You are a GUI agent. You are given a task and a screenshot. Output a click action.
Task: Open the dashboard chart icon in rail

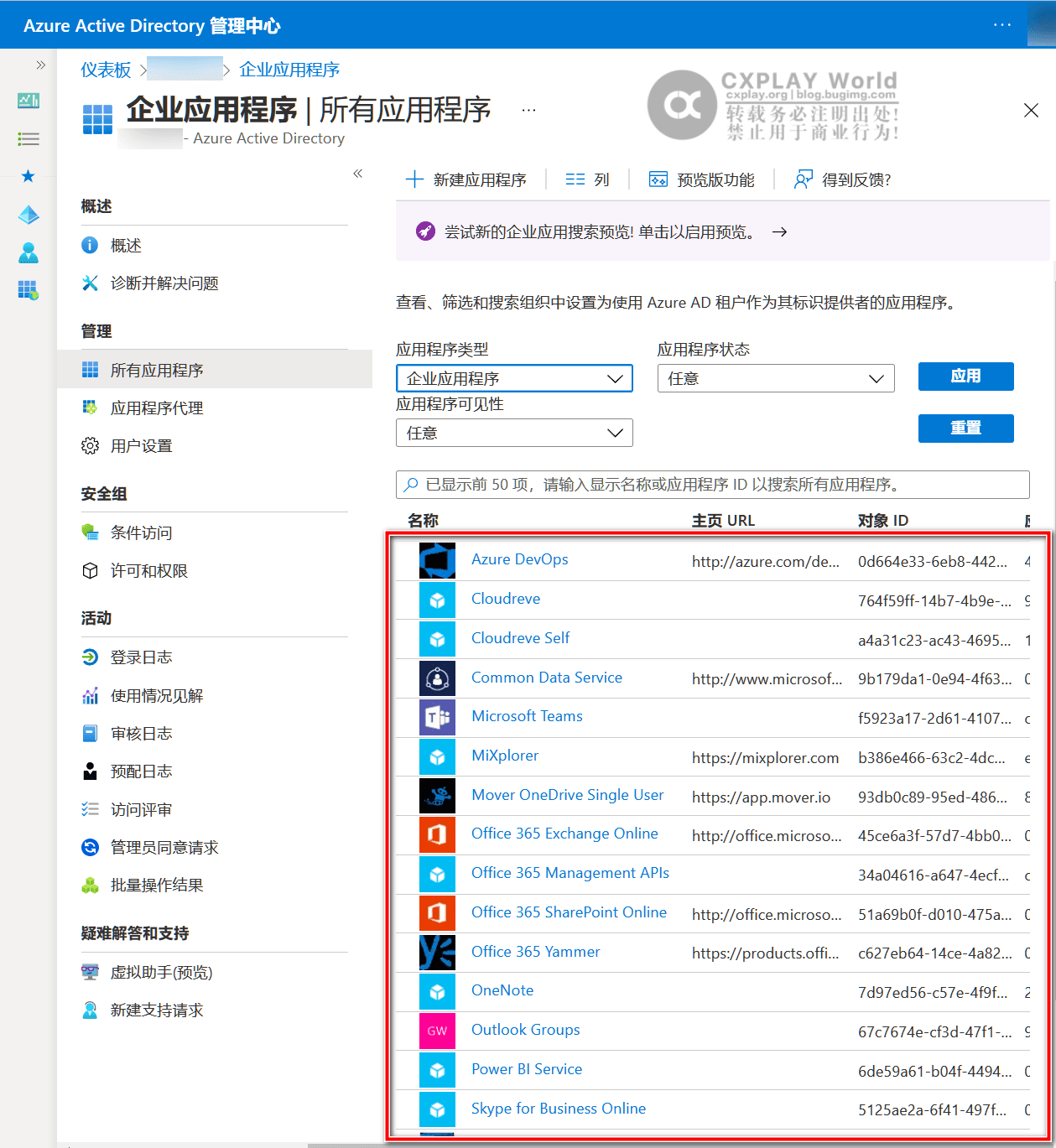(29, 101)
